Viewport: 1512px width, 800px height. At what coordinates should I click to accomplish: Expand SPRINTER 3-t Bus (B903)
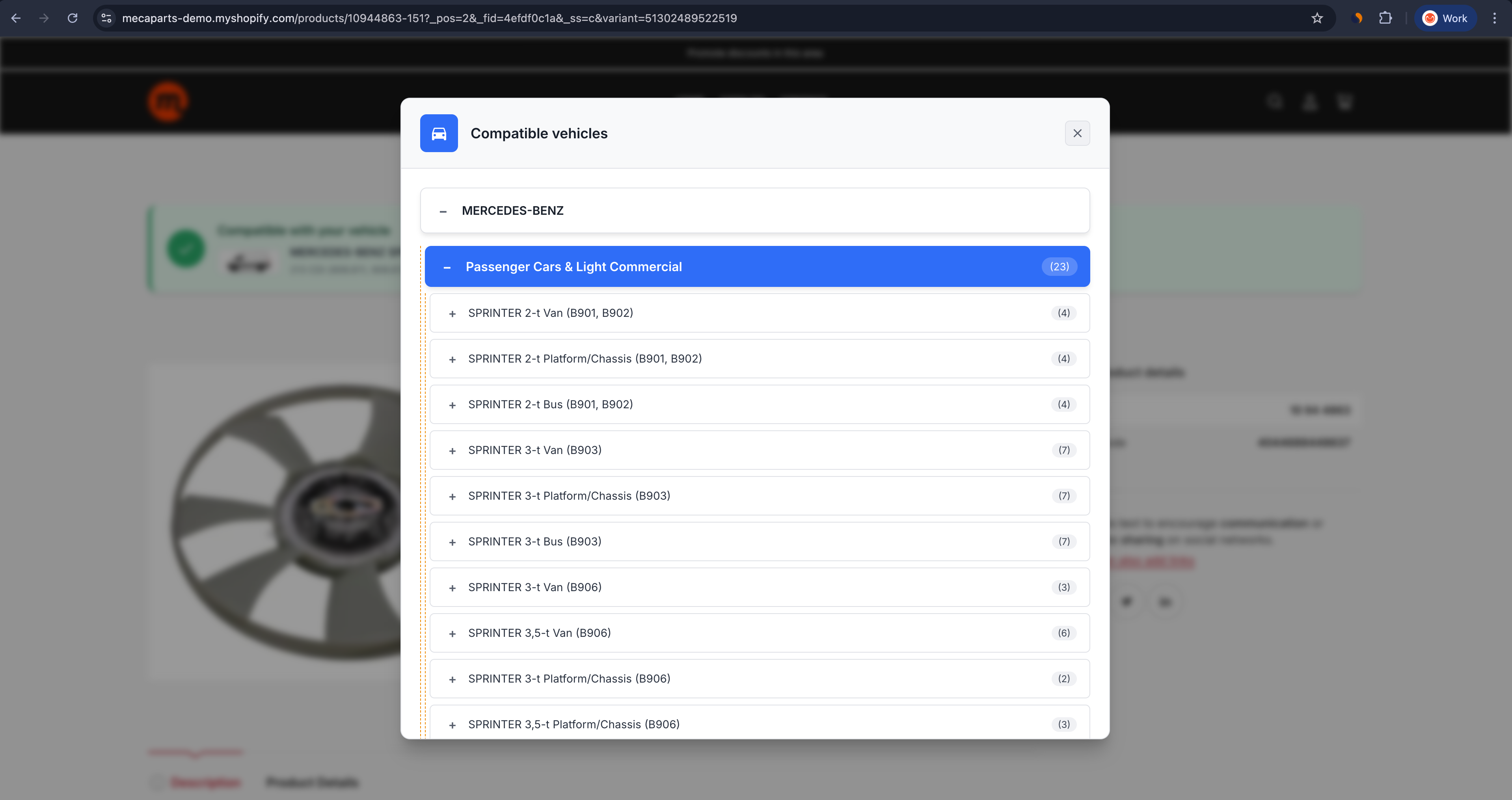pyautogui.click(x=452, y=542)
